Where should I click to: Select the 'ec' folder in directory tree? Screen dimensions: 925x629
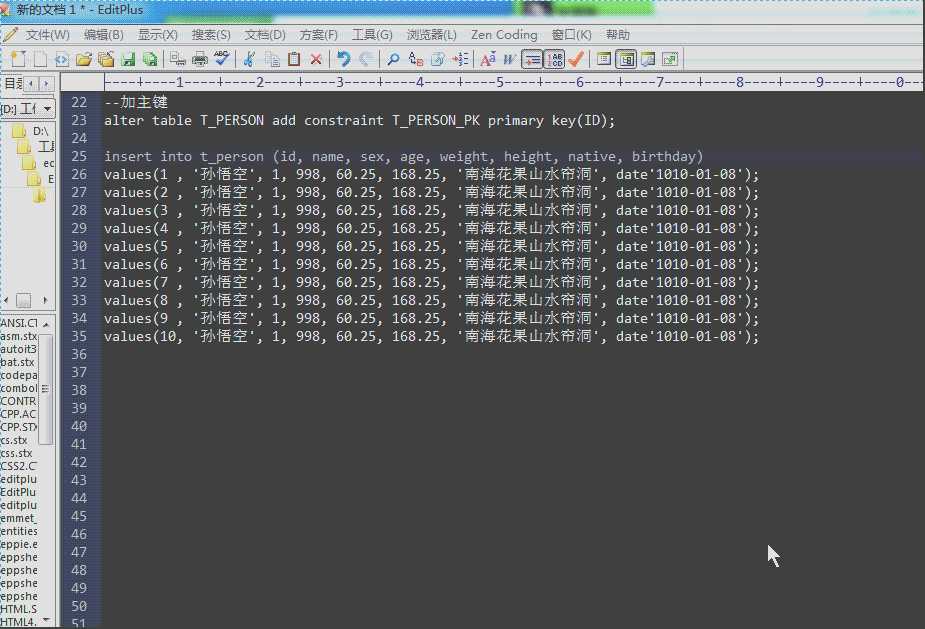(x=48, y=163)
